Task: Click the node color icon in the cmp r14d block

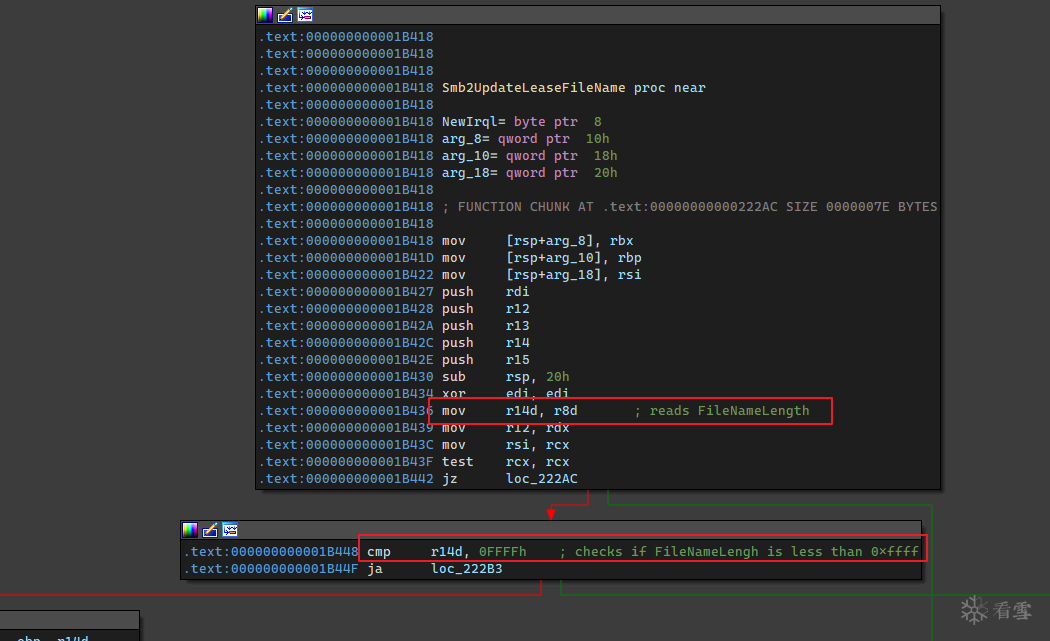Action: [x=190, y=530]
